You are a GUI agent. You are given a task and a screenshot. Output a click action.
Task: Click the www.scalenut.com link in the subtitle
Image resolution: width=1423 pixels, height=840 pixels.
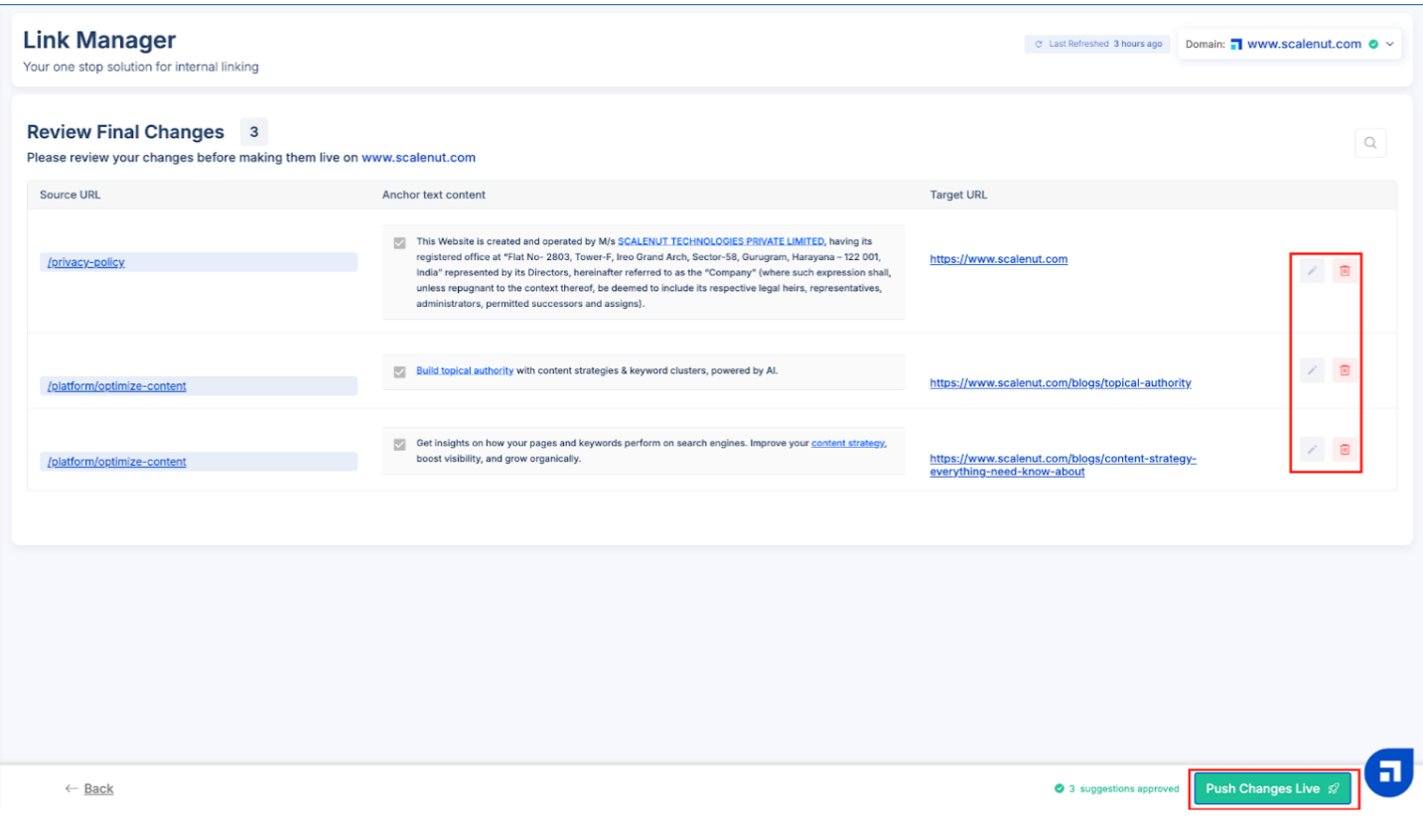pyautogui.click(x=418, y=158)
